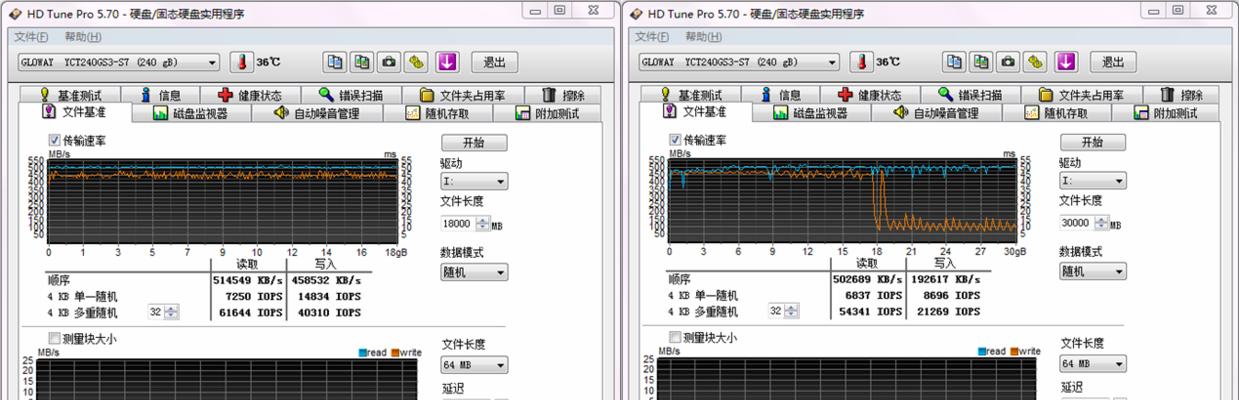Open 64 MB file length dropdown, left window

click(x=474, y=365)
